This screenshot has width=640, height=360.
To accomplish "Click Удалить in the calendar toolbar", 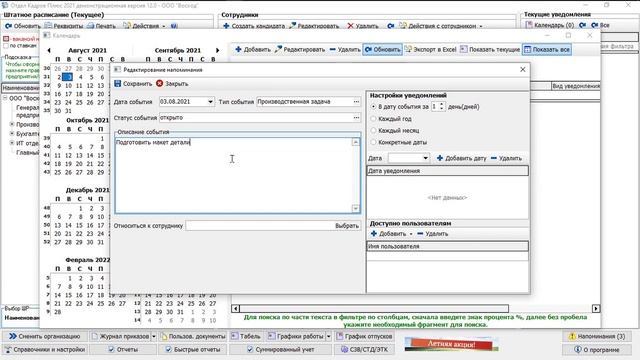I will pos(345,49).
